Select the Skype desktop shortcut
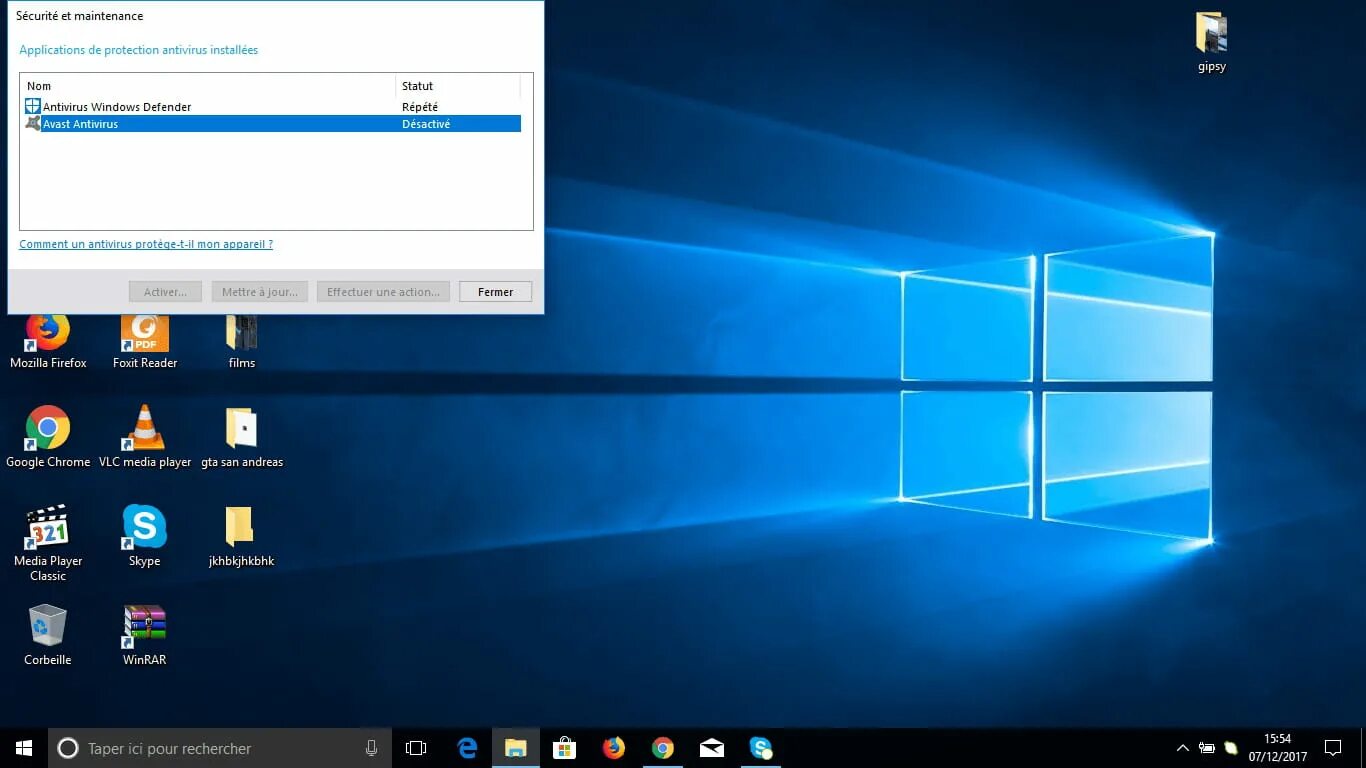The image size is (1366, 768). (145, 536)
